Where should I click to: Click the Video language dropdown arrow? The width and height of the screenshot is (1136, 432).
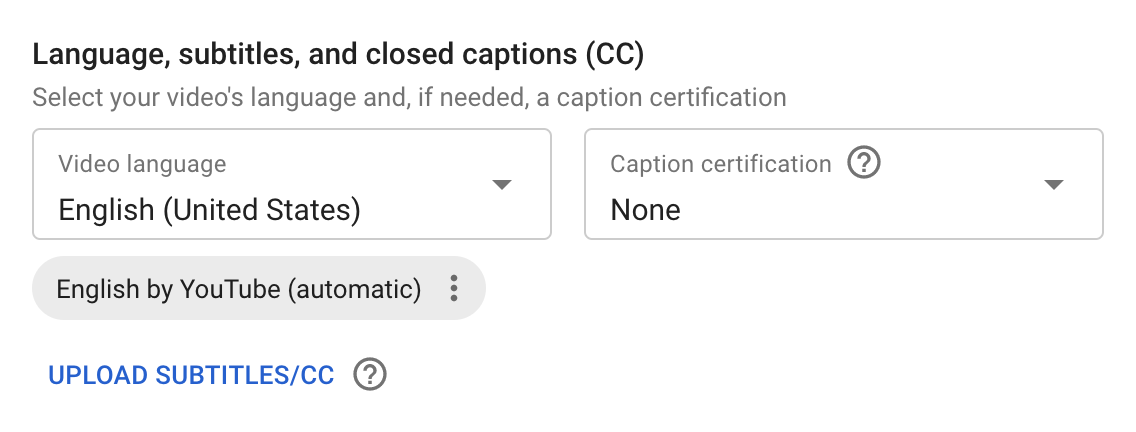tap(502, 184)
